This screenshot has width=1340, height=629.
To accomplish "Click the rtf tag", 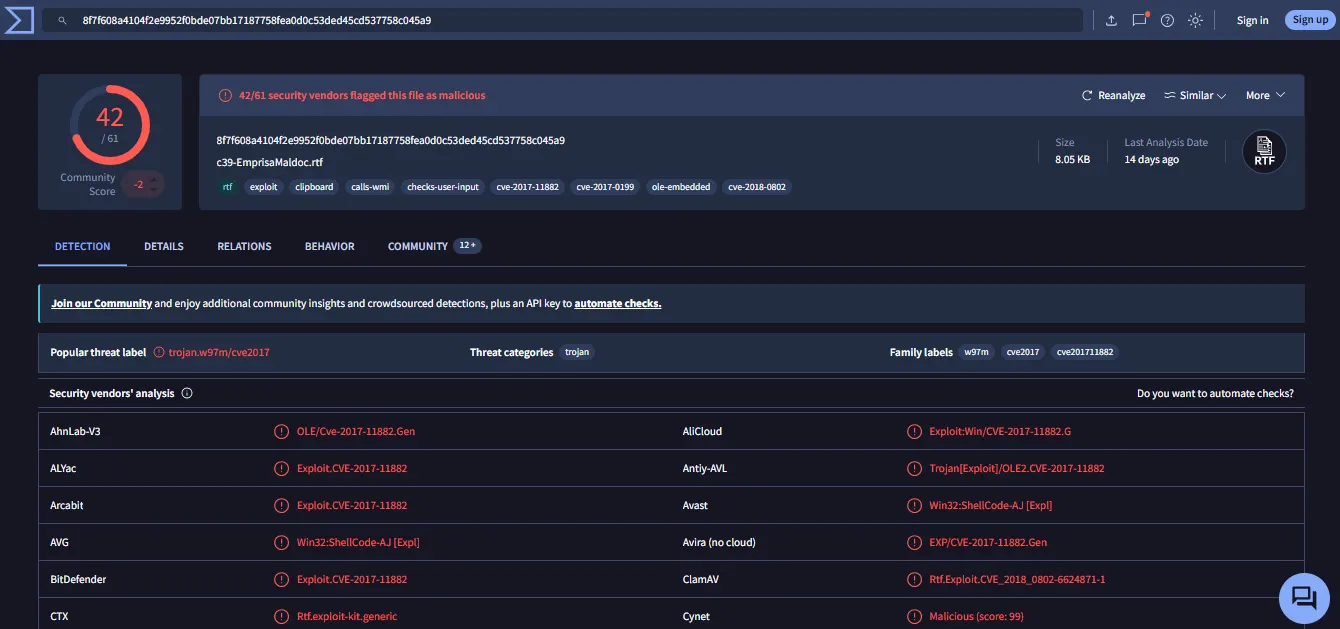I will pyautogui.click(x=228, y=187).
